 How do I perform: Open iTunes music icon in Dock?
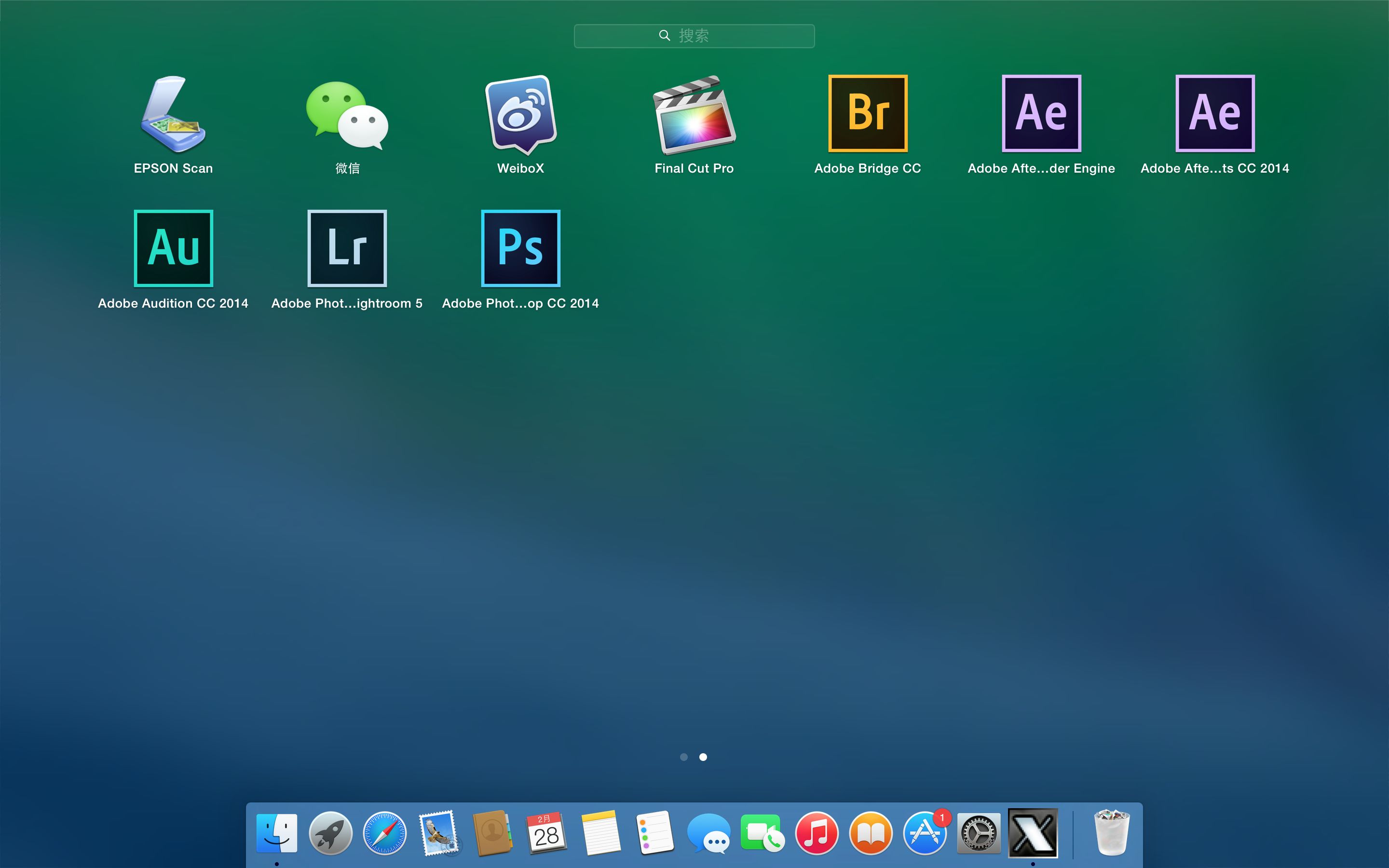(x=817, y=834)
